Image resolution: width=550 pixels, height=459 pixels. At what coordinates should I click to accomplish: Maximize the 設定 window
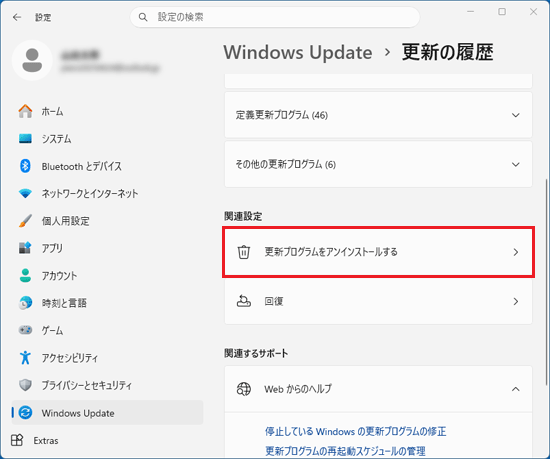tap(502, 12)
